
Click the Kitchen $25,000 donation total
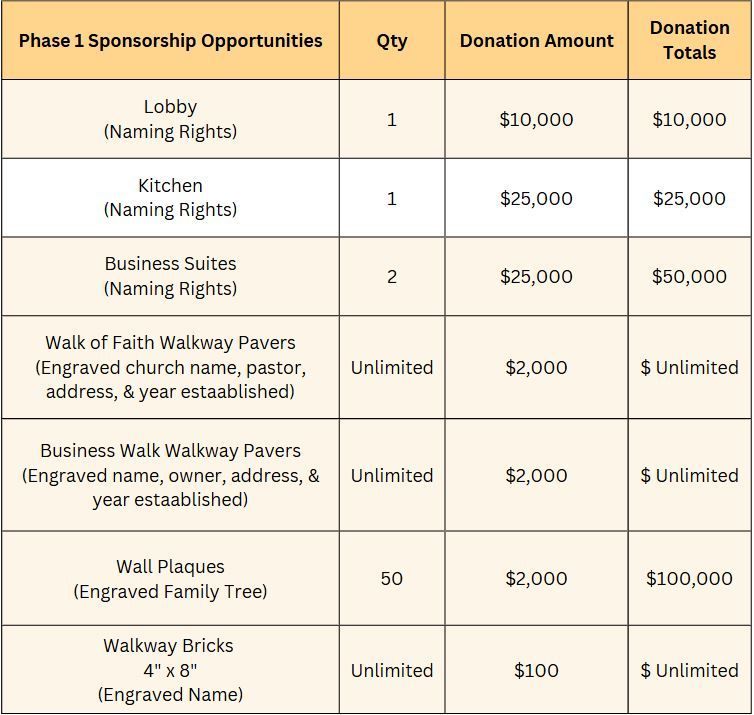pos(689,198)
